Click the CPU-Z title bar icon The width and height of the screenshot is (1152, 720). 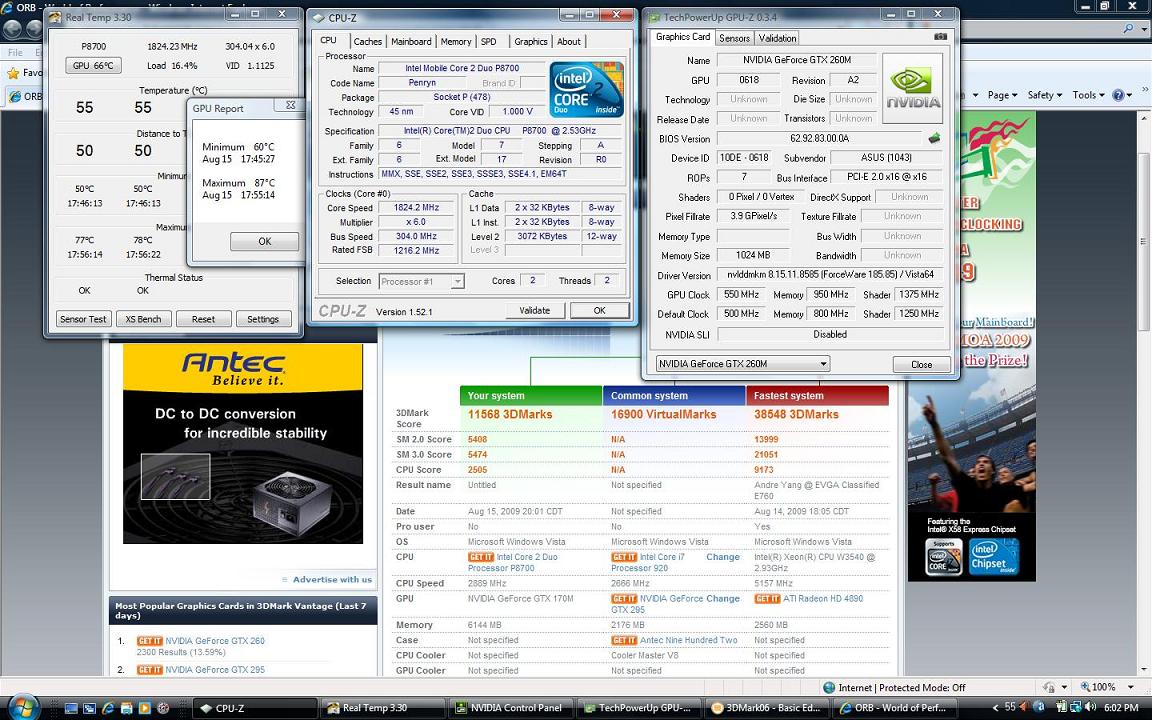(319, 18)
